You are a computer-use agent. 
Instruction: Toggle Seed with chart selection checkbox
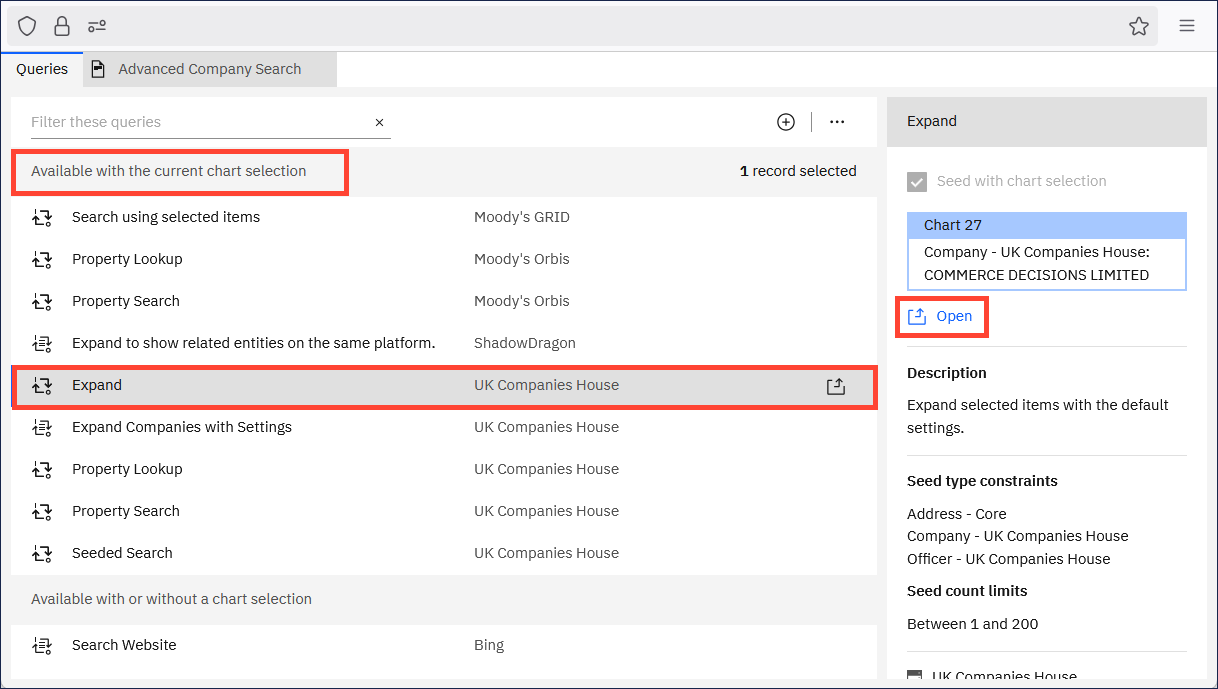pos(917,182)
